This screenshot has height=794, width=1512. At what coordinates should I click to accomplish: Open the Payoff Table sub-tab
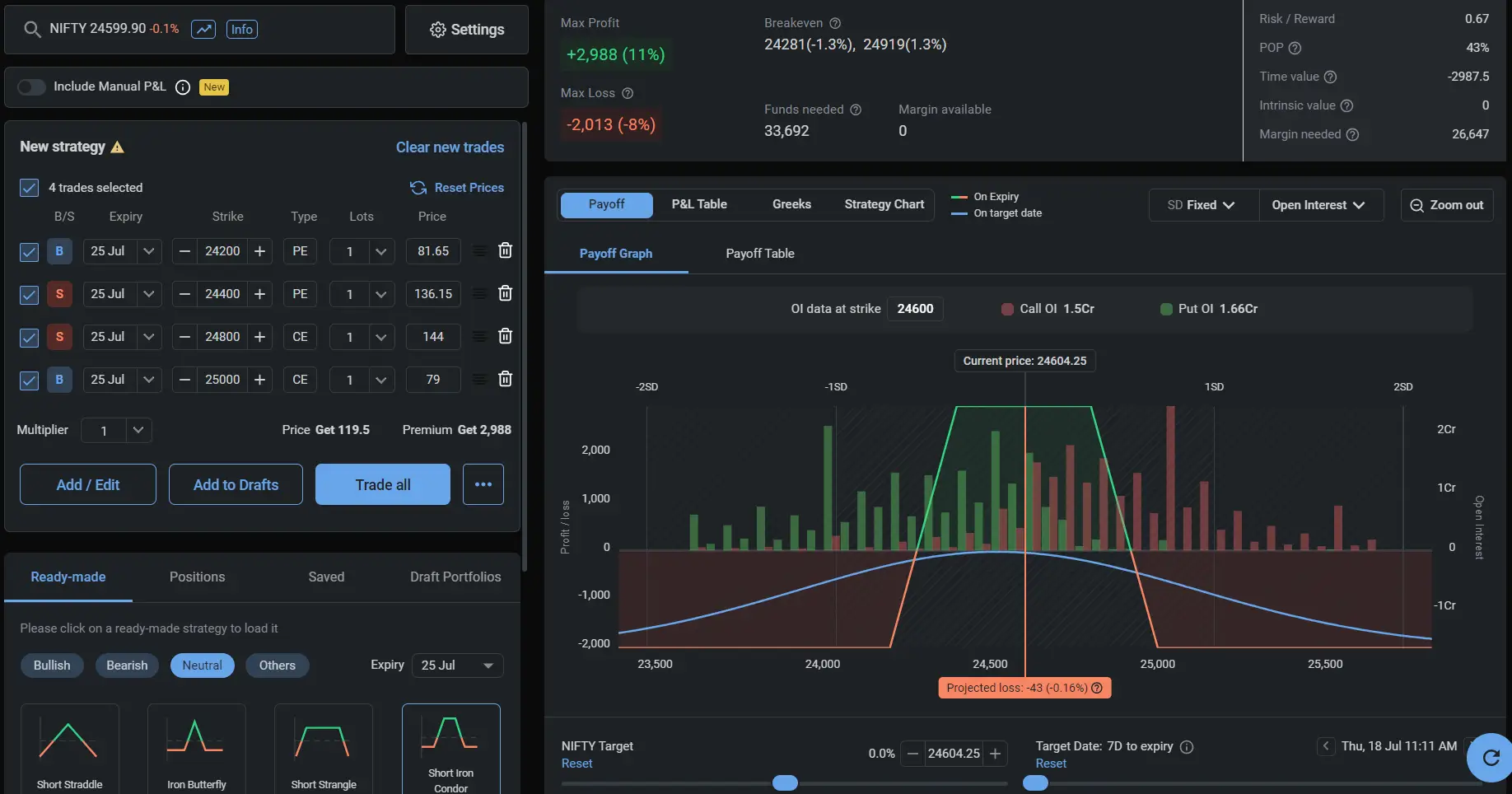coord(760,254)
